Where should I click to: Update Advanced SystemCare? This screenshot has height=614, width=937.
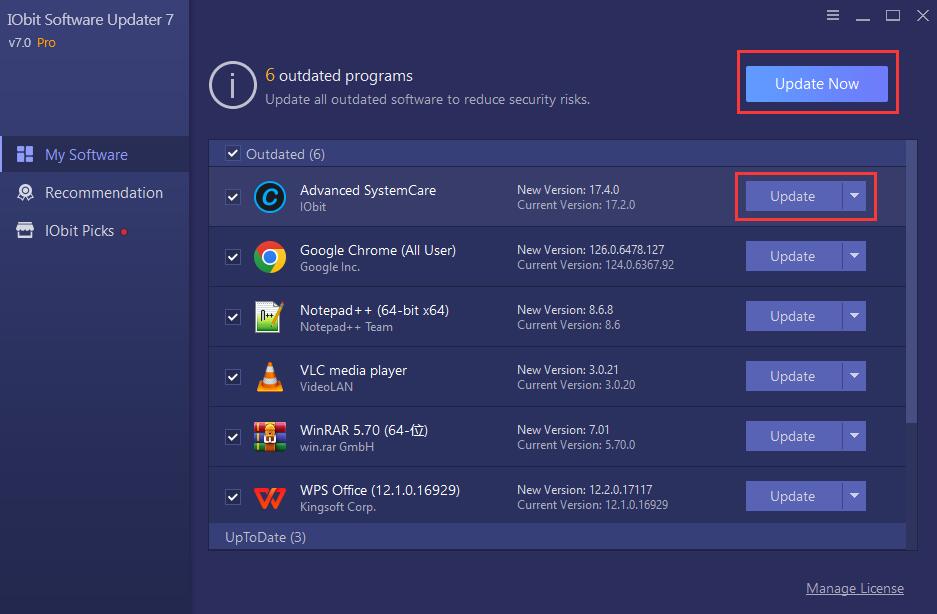tap(794, 196)
